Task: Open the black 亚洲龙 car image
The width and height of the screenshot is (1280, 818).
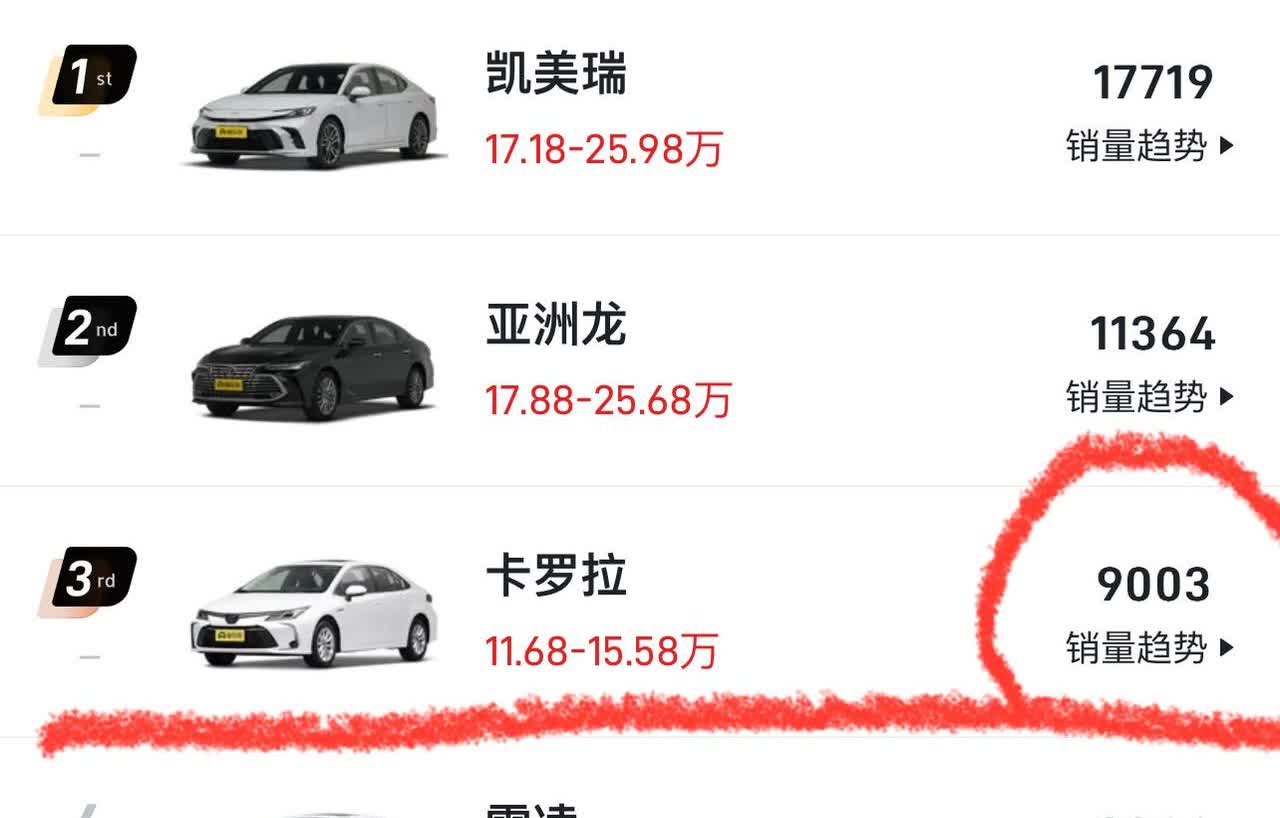Action: [x=315, y=366]
